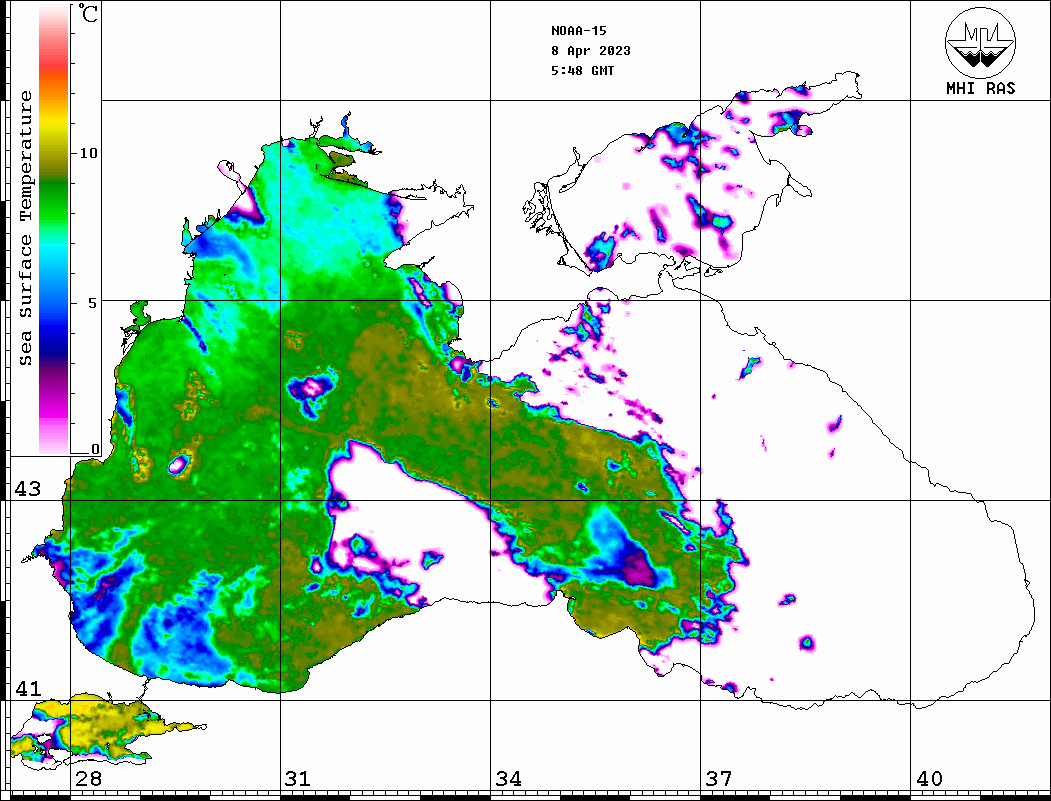This screenshot has height=801, width=1051.
Task: Click the time '5:48 GMT'
Action: [582, 70]
